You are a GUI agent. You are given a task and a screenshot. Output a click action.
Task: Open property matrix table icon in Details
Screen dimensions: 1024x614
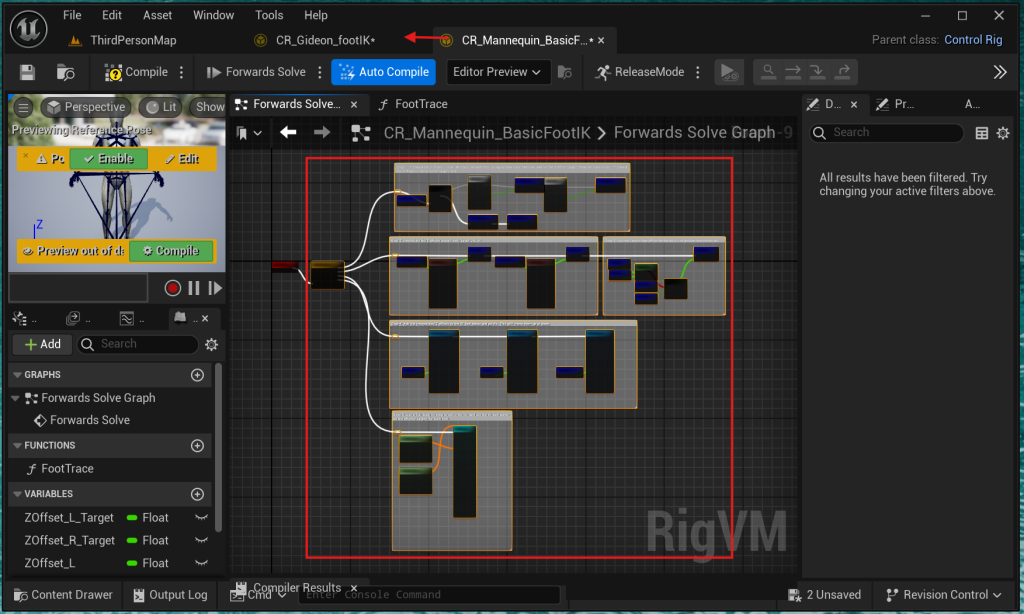click(x=982, y=133)
